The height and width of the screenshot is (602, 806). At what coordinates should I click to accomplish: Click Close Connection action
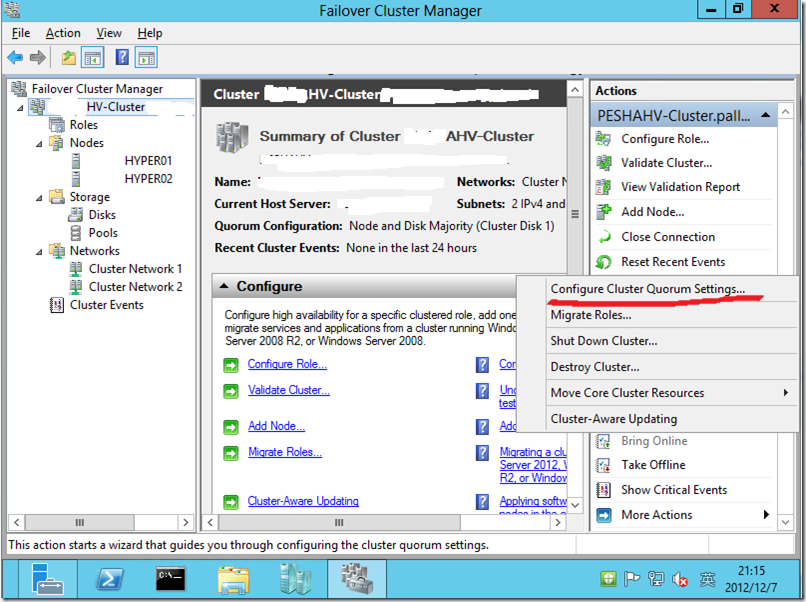tap(668, 237)
